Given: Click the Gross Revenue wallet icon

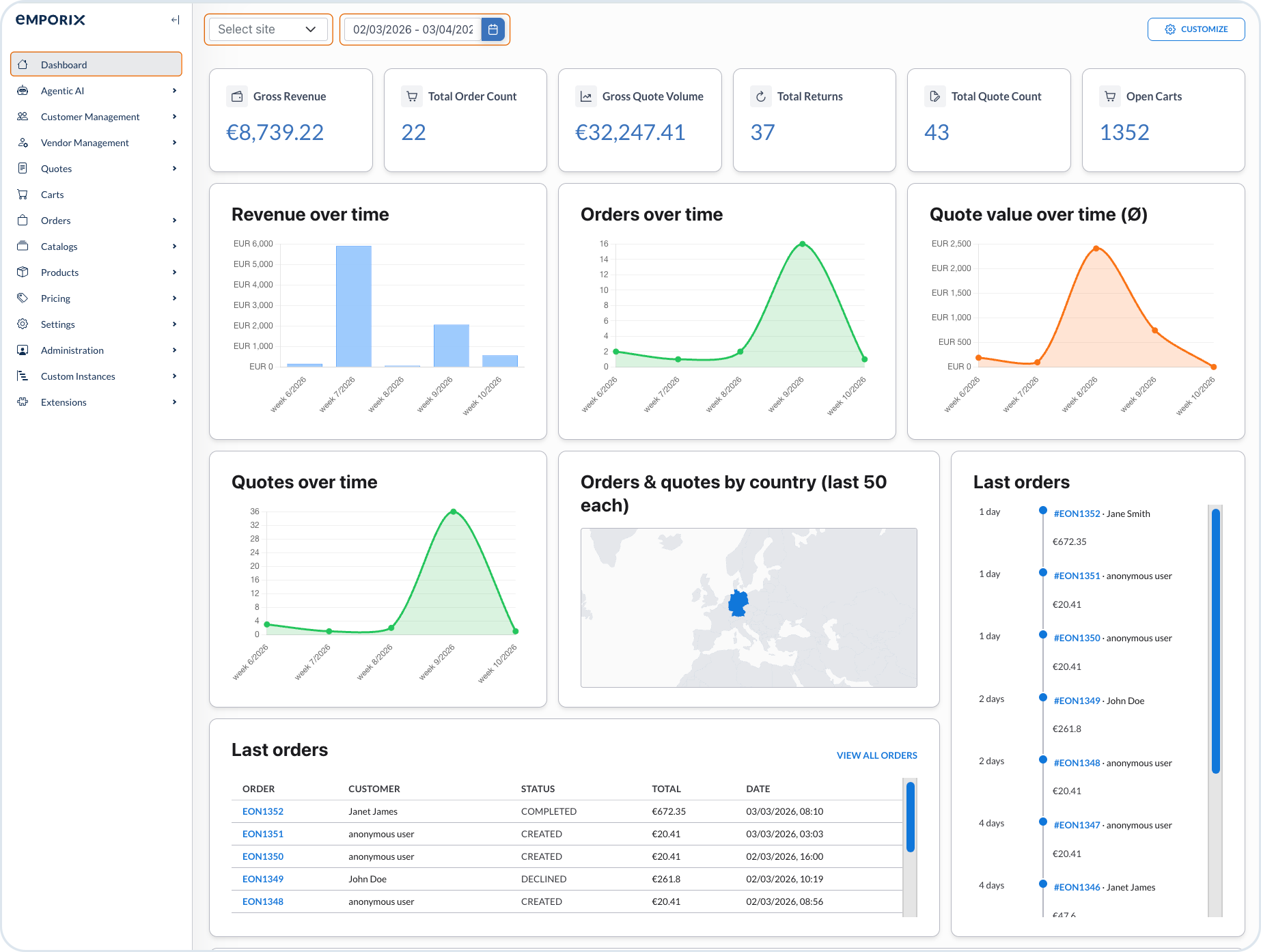Looking at the screenshot, I should (x=237, y=96).
